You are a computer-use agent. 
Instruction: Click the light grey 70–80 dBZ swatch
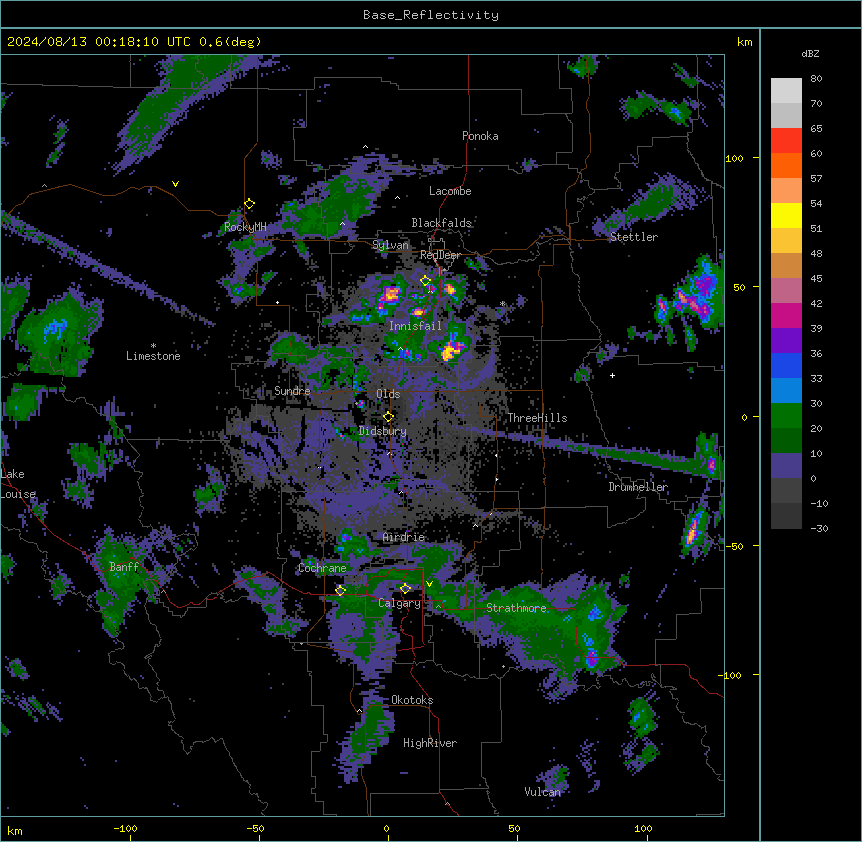786,91
